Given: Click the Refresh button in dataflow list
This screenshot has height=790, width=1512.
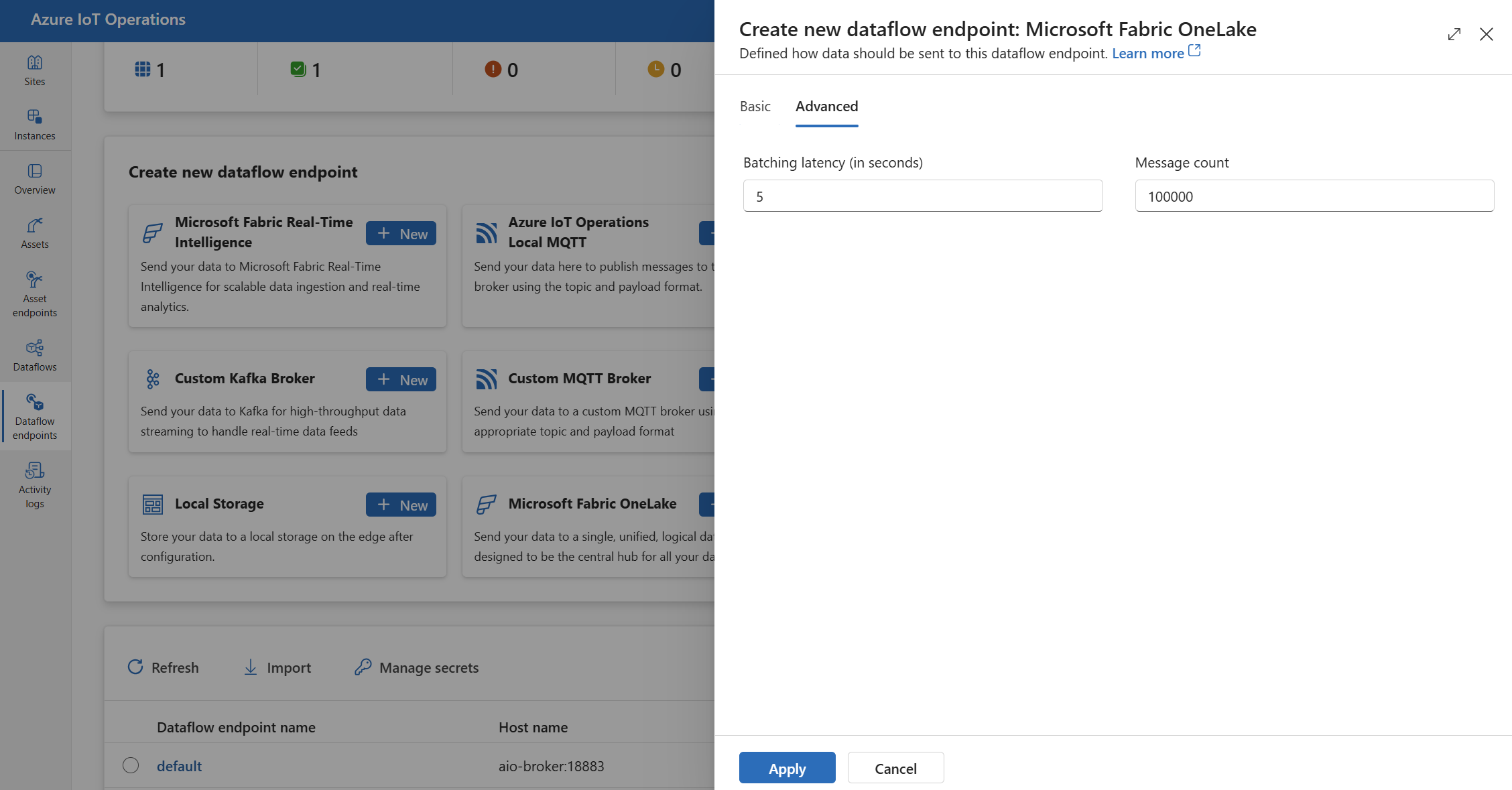Looking at the screenshot, I should point(163,666).
